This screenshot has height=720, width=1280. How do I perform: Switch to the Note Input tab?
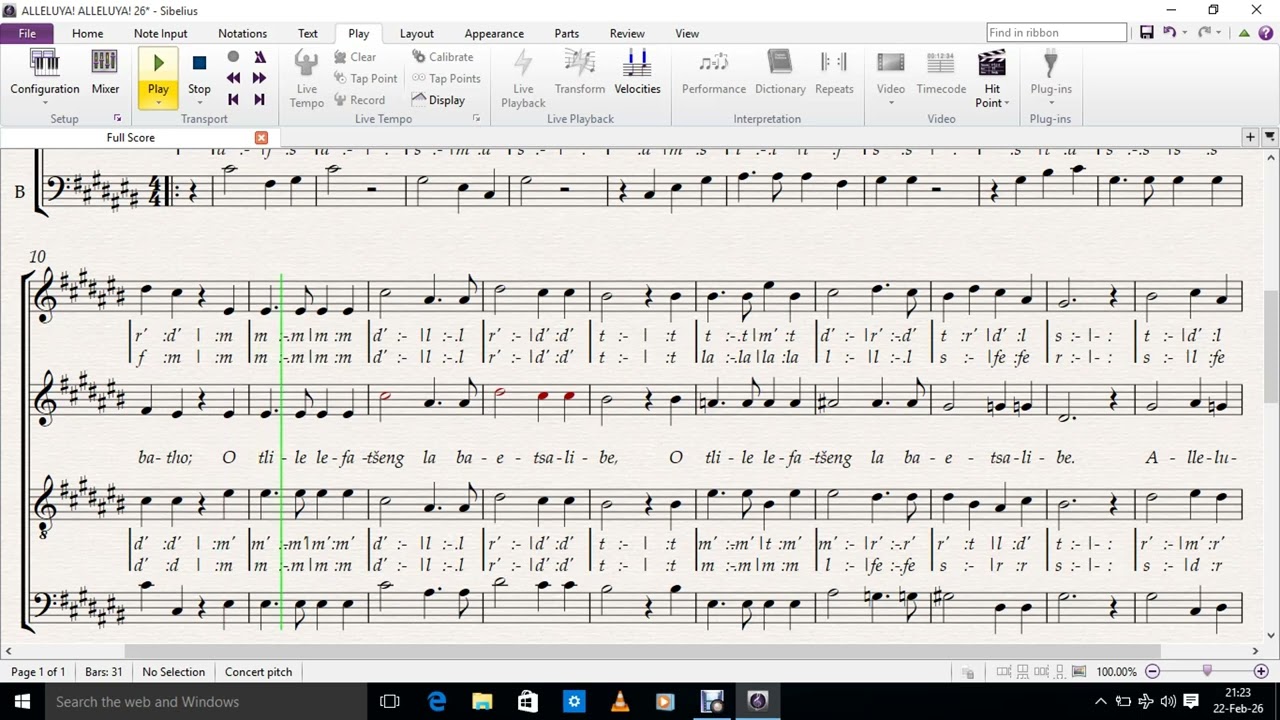point(160,33)
